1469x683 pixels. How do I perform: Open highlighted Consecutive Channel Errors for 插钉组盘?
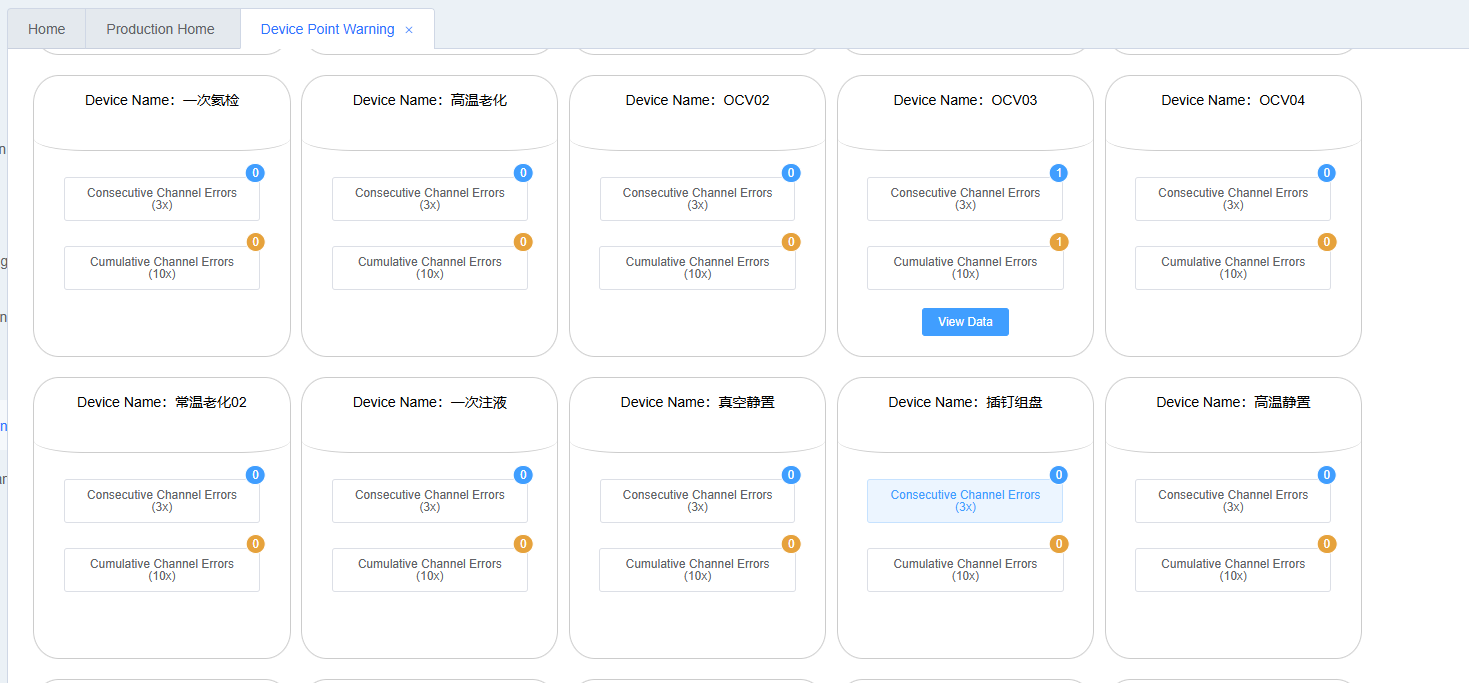(x=965, y=501)
